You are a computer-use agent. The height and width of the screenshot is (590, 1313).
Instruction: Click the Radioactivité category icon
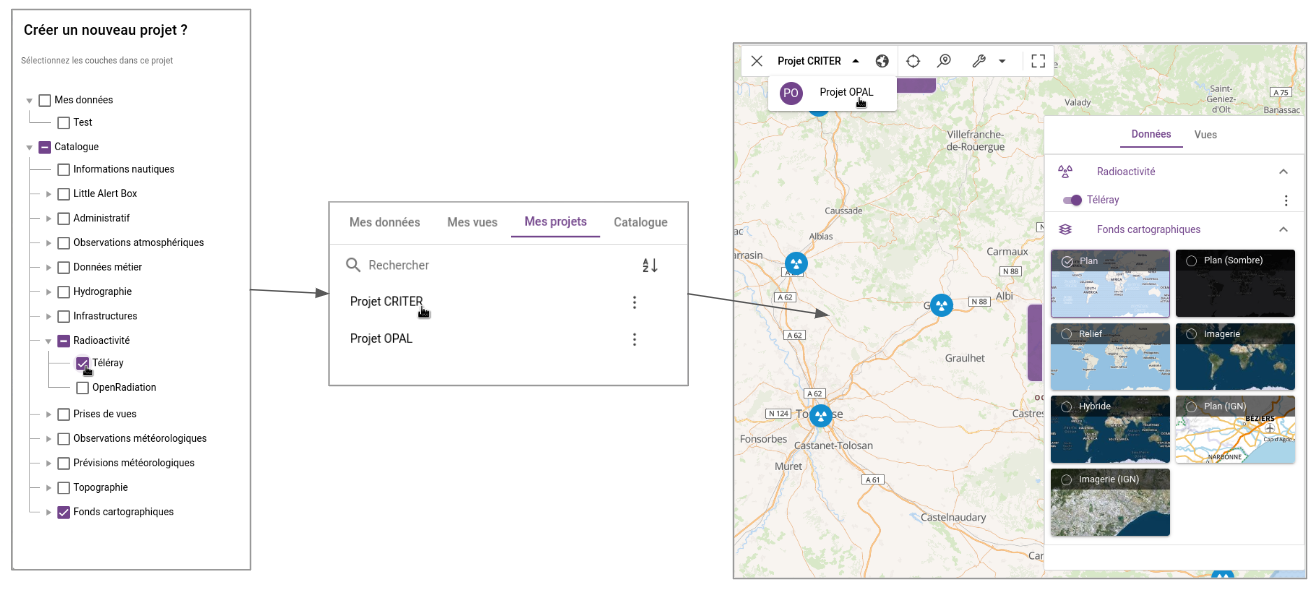(x=1065, y=171)
